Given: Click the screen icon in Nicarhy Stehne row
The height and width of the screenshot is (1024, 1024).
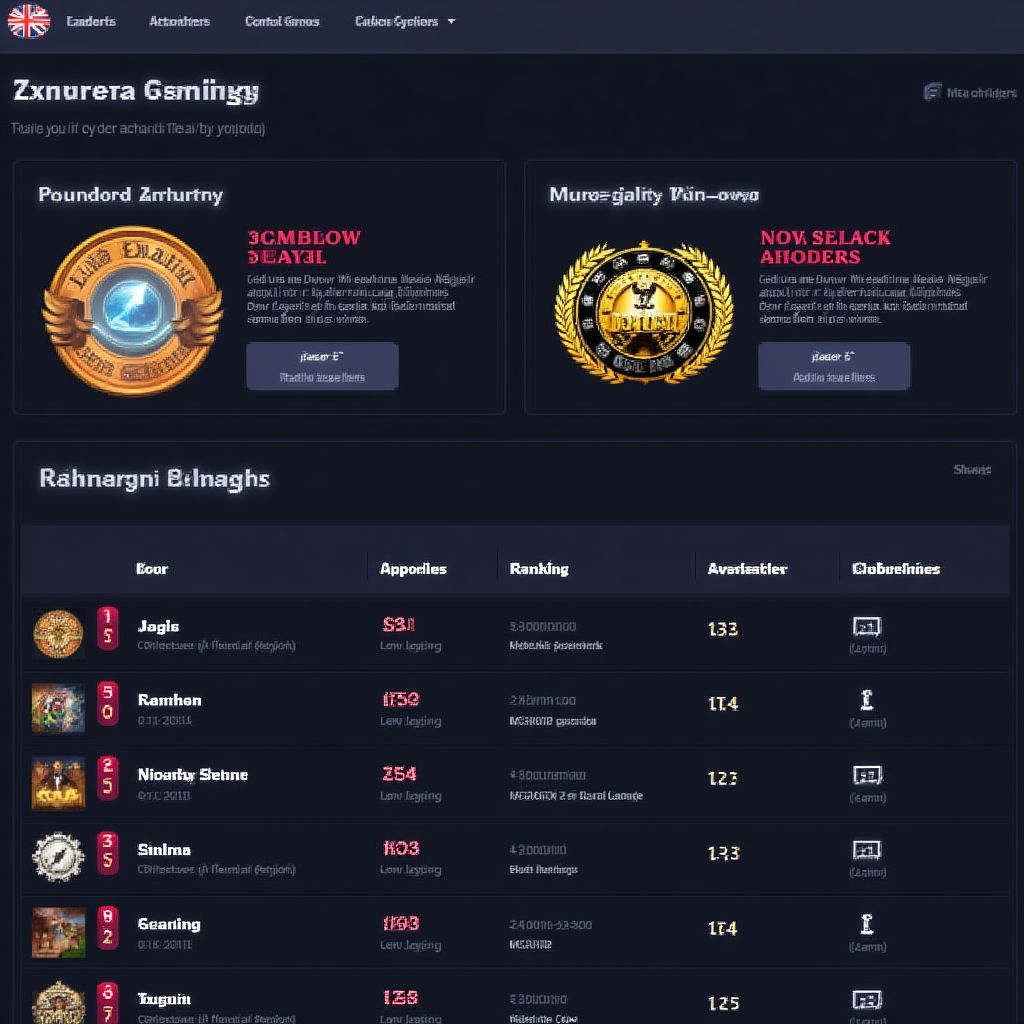Looking at the screenshot, I should (867, 775).
